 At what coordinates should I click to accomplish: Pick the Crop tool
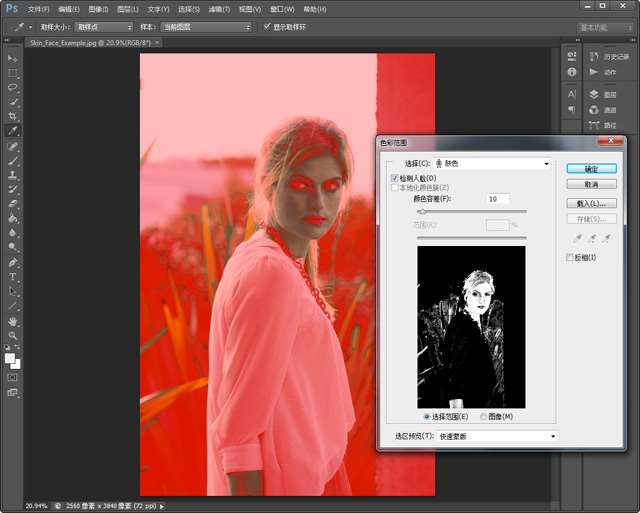13,116
